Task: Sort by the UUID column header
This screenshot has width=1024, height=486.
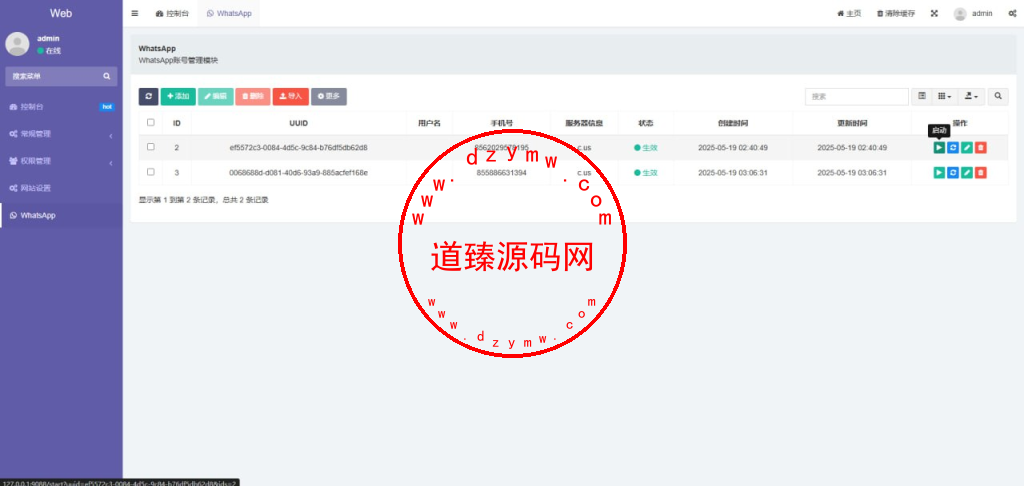Action: (298, 123)
